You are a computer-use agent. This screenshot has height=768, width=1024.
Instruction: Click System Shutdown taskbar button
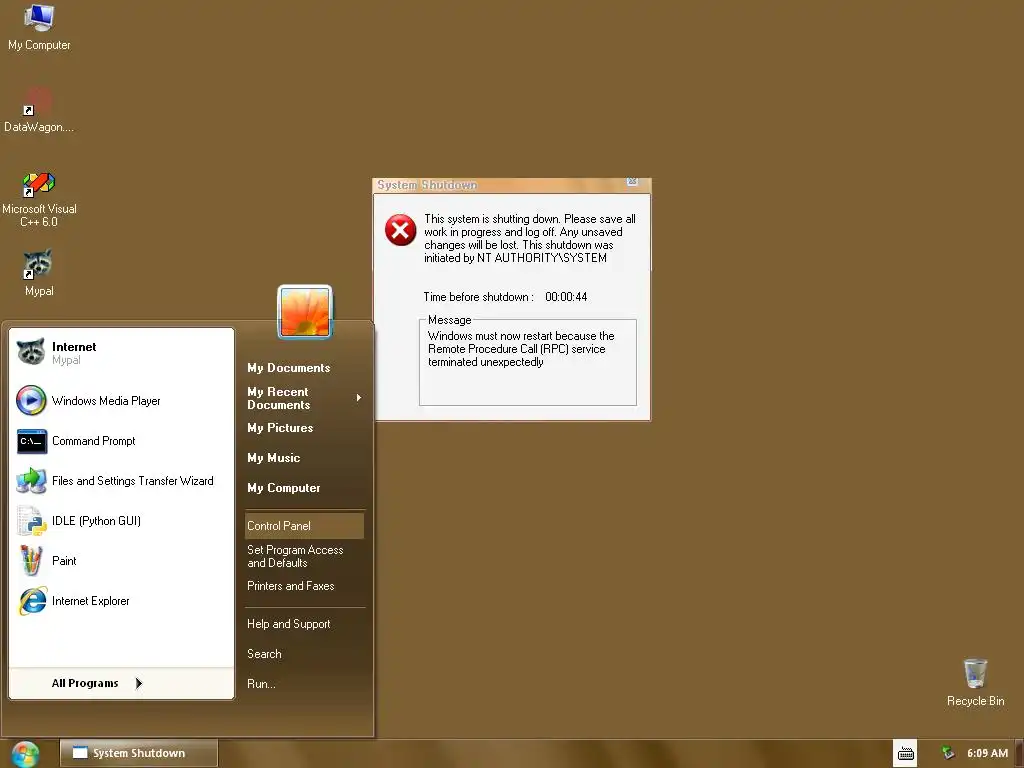pyautogui.click(x=138, y=753)
